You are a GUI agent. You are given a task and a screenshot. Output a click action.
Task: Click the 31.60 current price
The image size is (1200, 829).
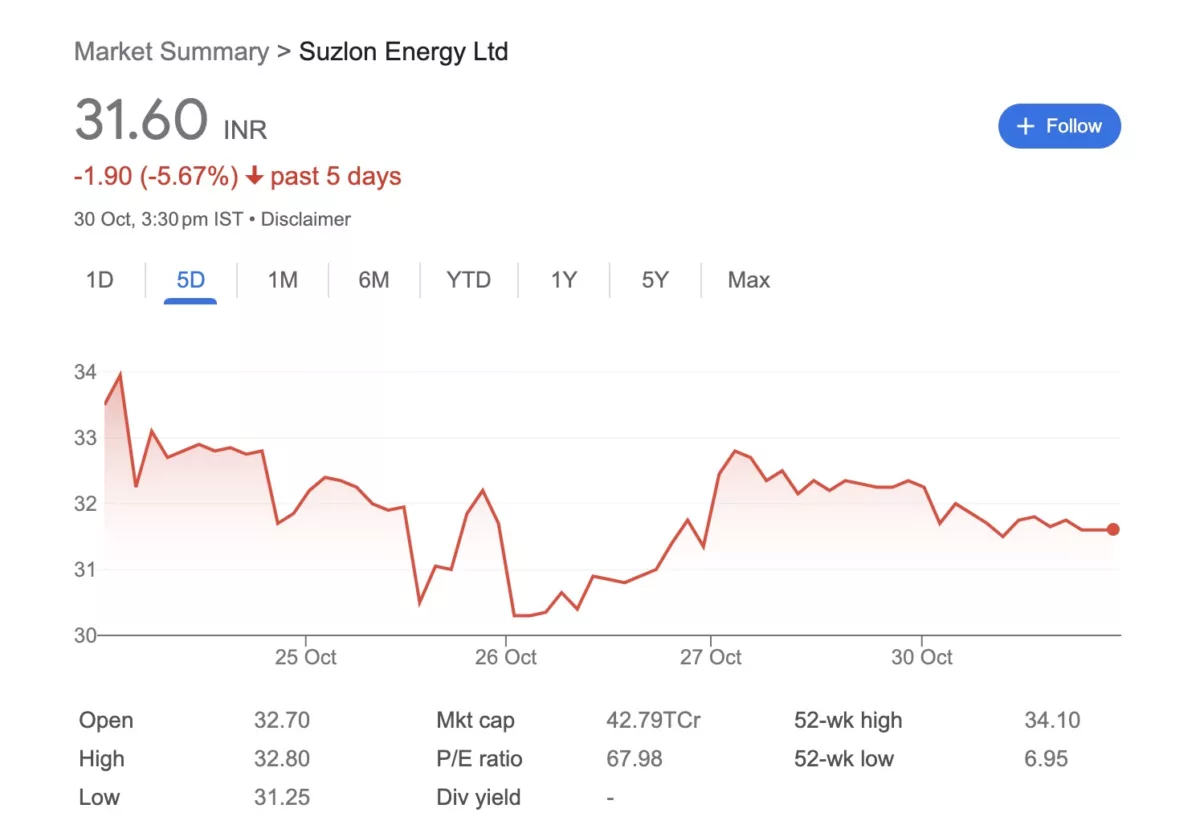click(x=141, y=121)
